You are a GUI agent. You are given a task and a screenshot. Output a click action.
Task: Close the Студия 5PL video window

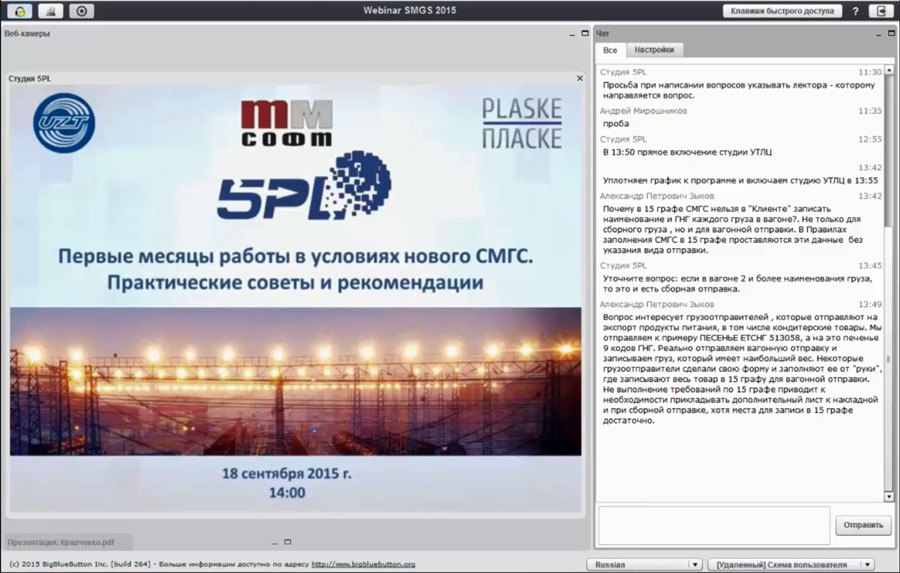[579, 78]
